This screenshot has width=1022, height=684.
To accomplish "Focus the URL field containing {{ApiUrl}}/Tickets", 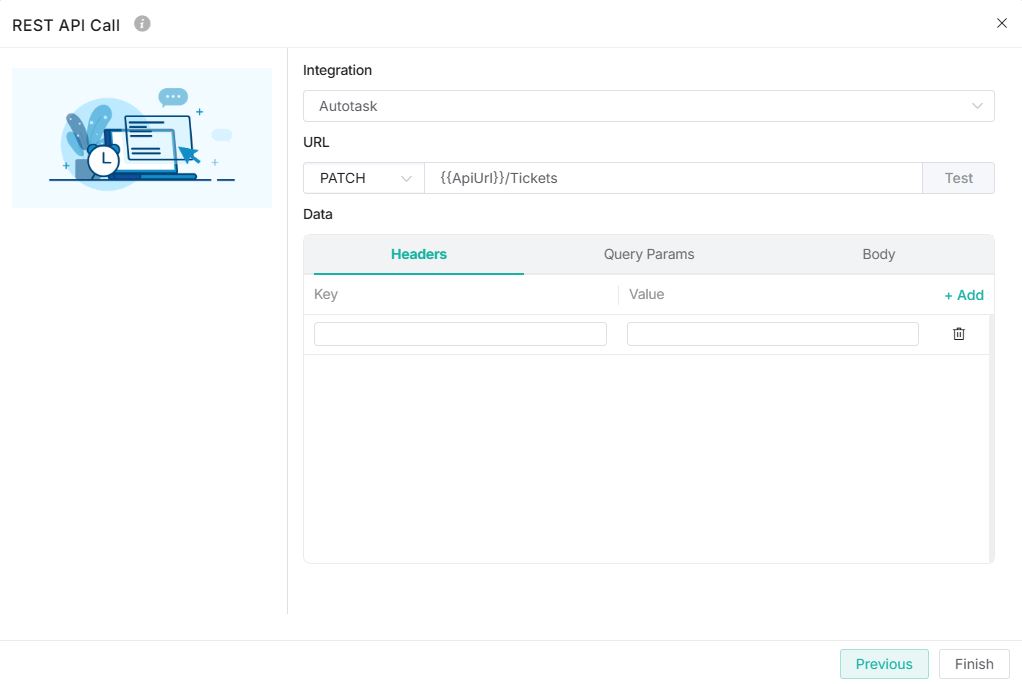I will point(672,178).
